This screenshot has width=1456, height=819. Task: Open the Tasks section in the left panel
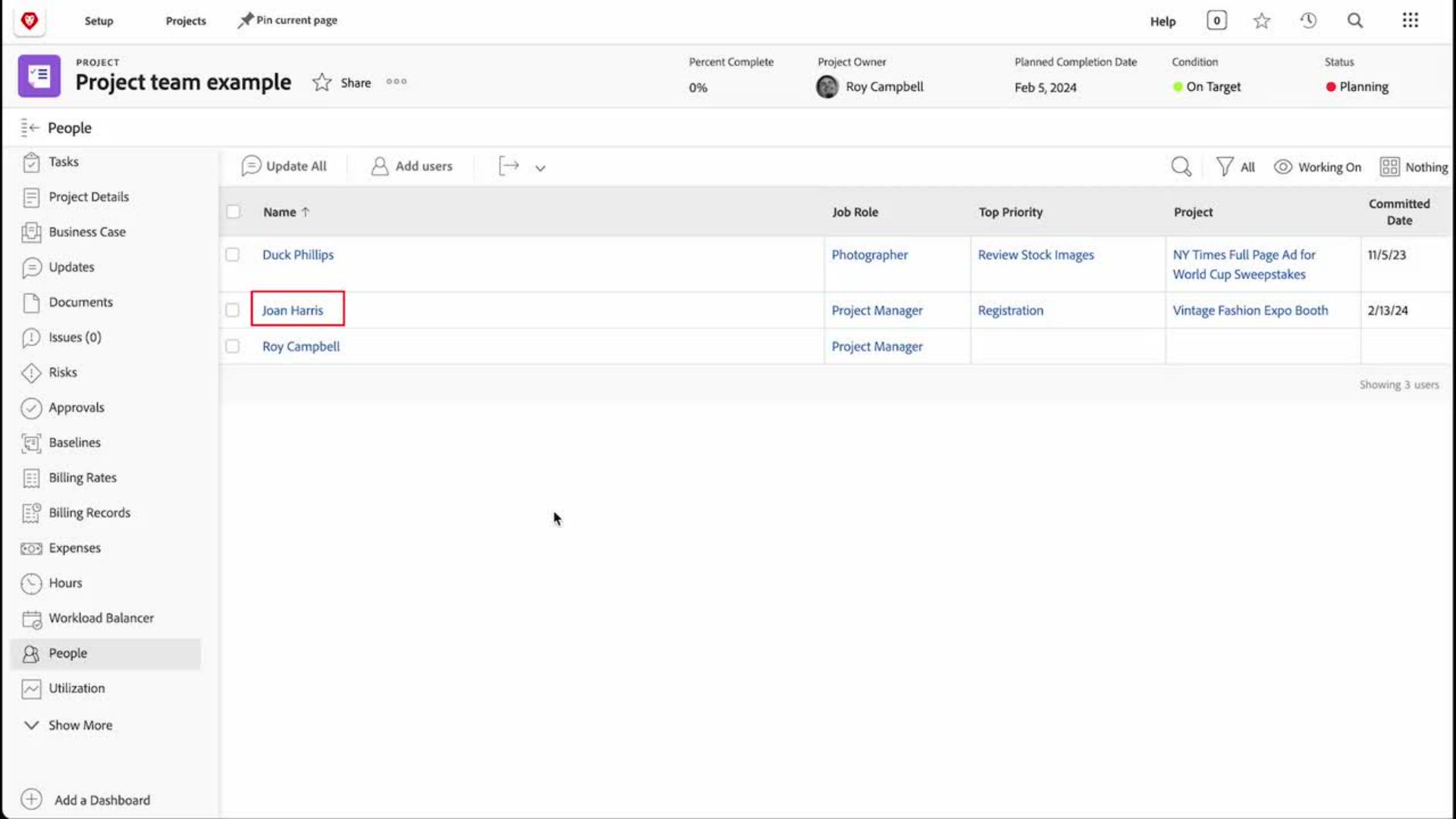(x=64, y=162)
